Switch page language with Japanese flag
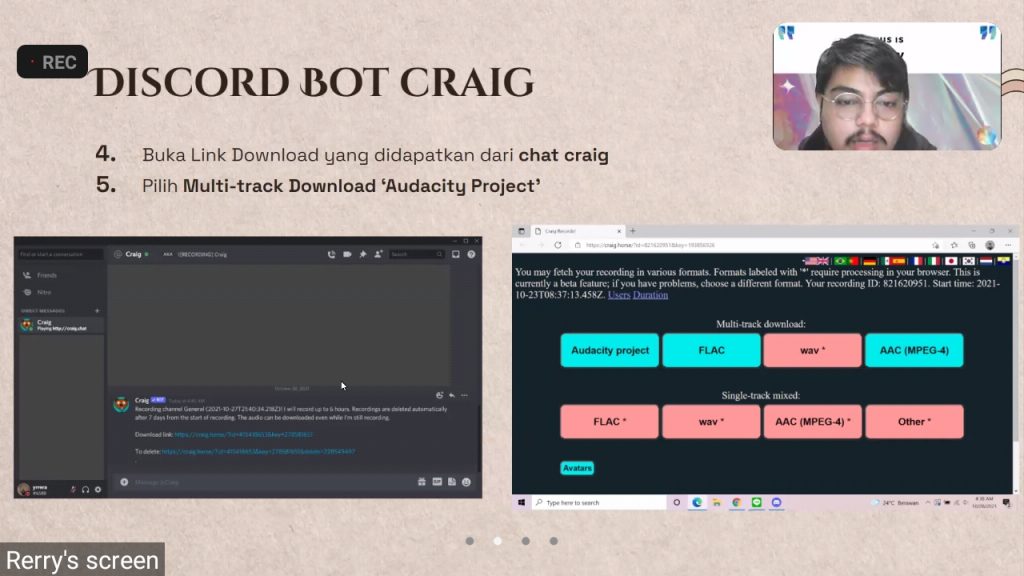 pos(951,261)
